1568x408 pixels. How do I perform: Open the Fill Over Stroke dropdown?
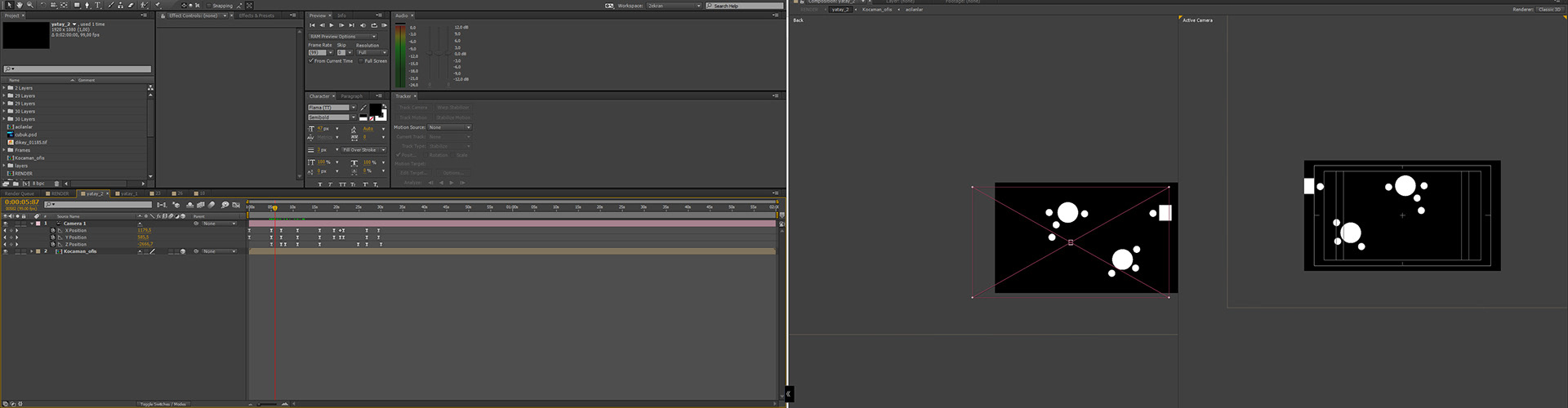click(x=364, y=150)
